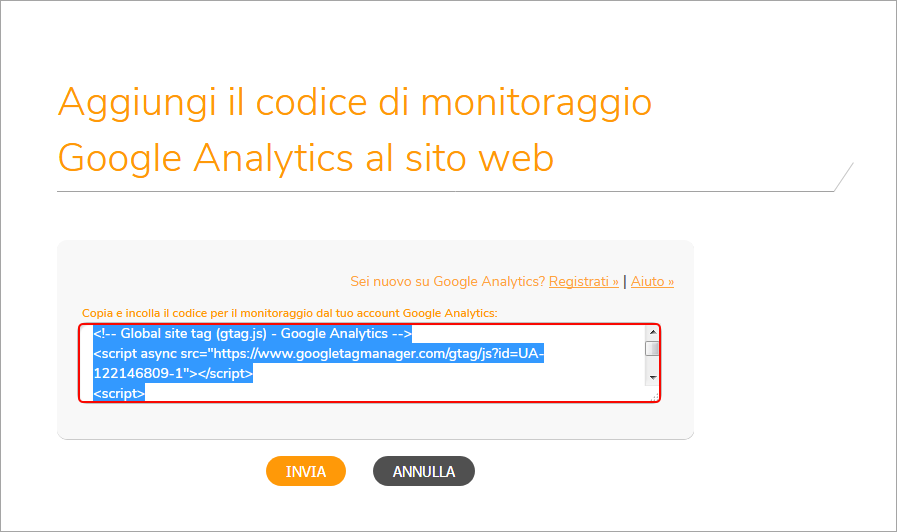Click the scroll up arrow in code box

tap(652, 332)
